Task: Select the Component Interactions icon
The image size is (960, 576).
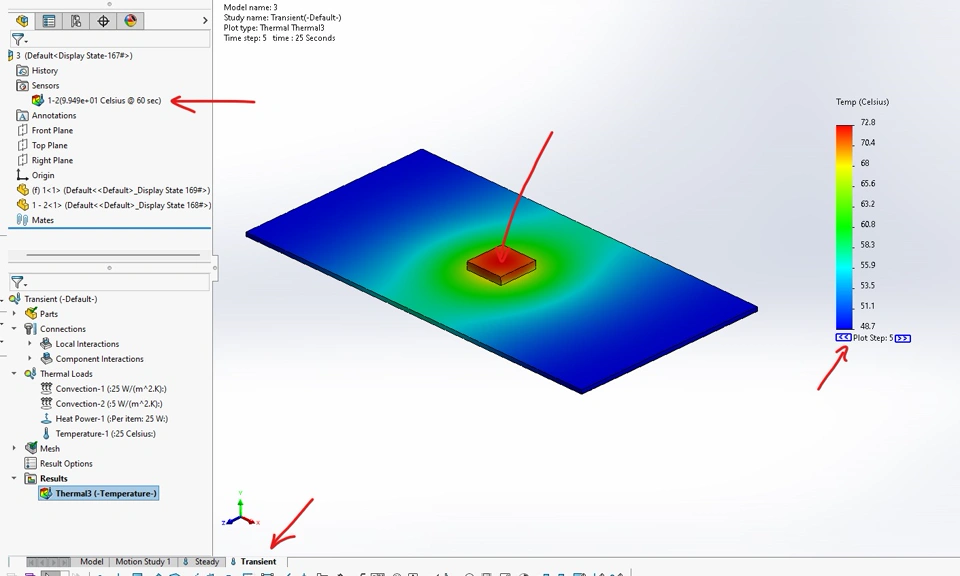Action: click(x=46, y=359)
